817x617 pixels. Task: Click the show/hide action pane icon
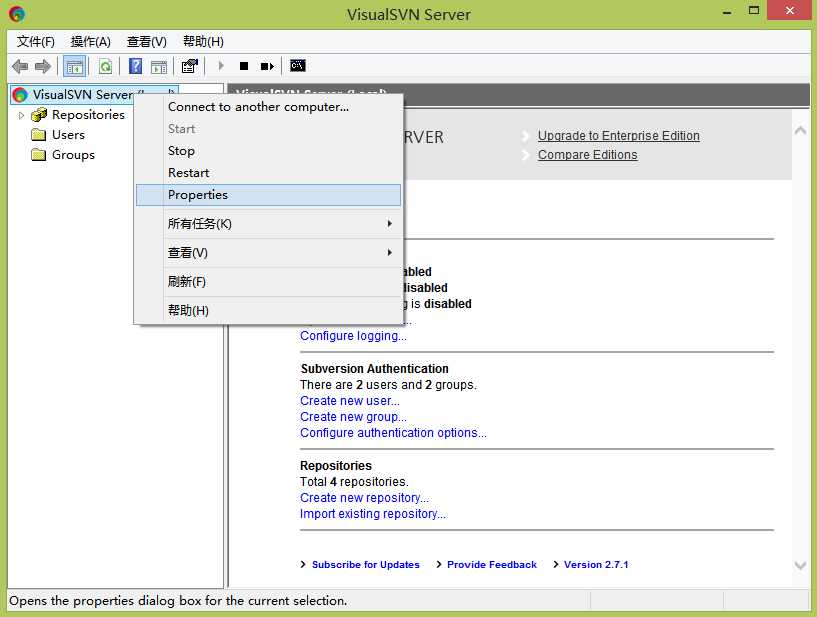pyautogui.click(x=159, y=66)
